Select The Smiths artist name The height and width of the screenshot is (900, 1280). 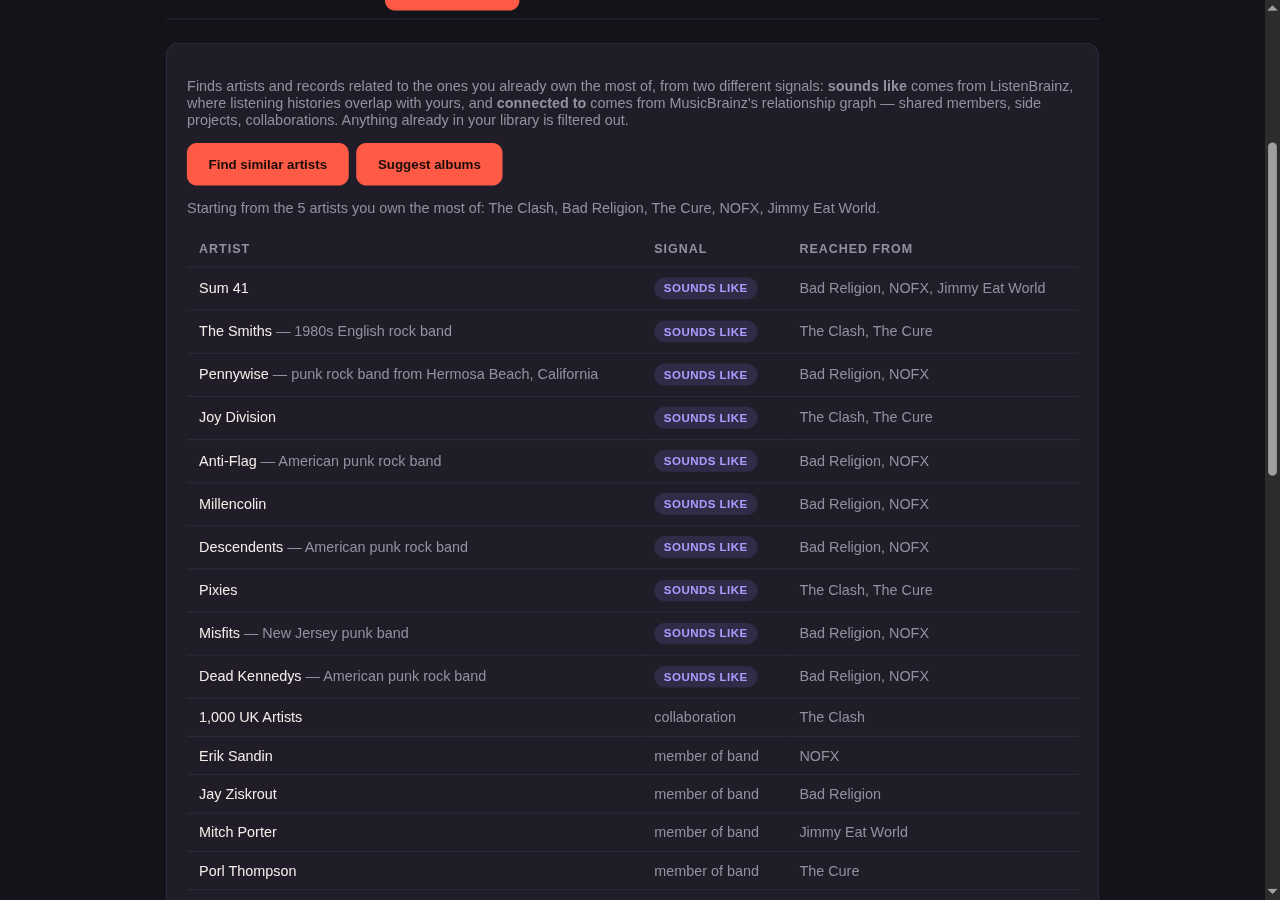(x=235, y=331)
